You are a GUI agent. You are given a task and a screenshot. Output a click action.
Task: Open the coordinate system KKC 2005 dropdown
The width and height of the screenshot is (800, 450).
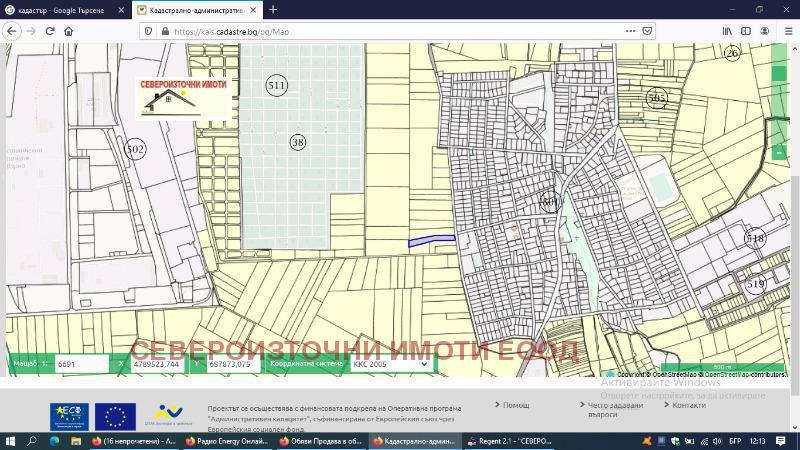pos(390,364)
